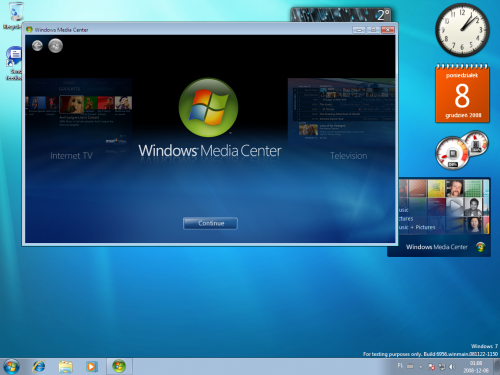
Task: Open the Action Center flag icon
Action: [x=431, y=367]
